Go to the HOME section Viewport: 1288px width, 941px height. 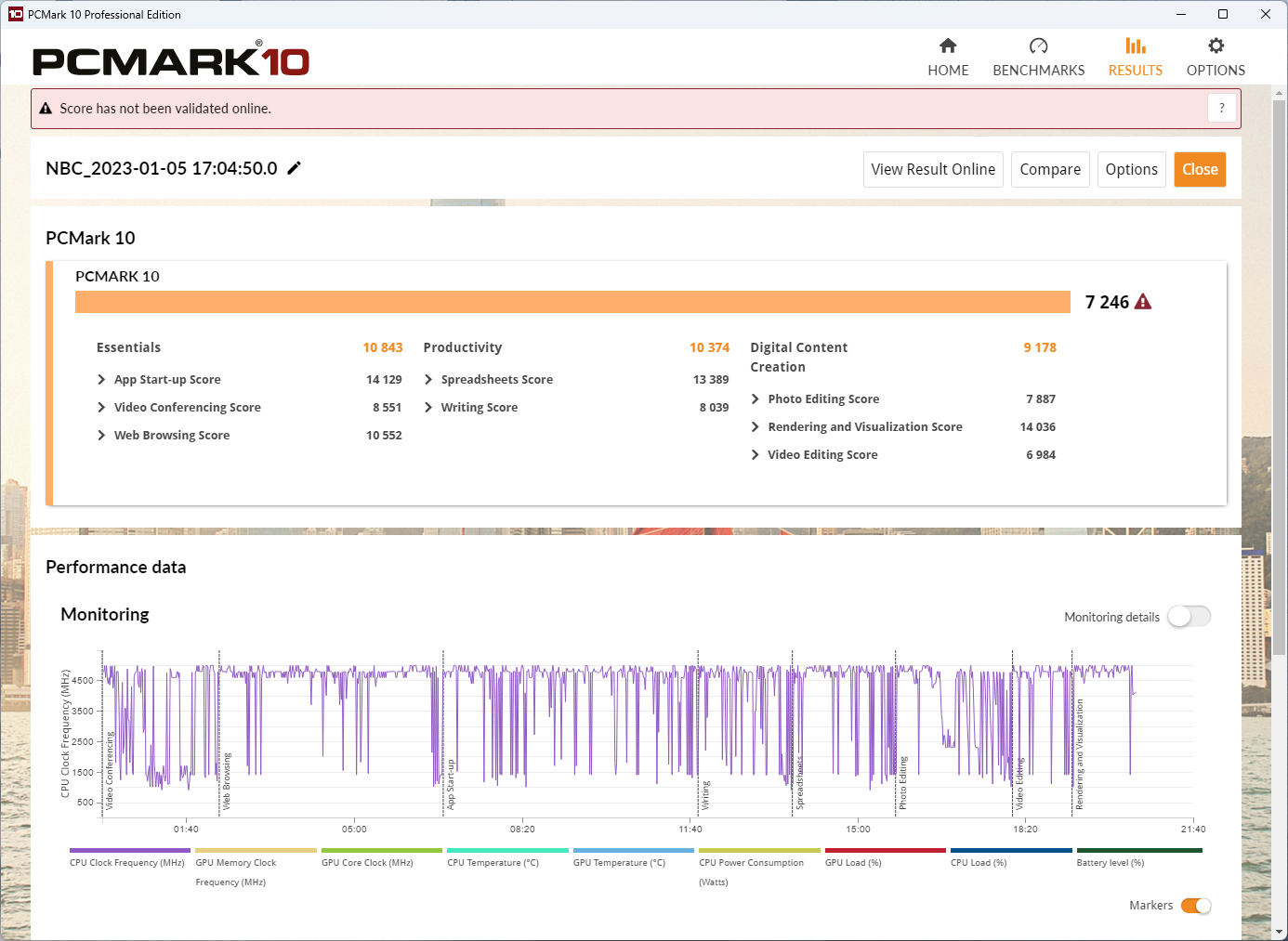coord(948,57)
